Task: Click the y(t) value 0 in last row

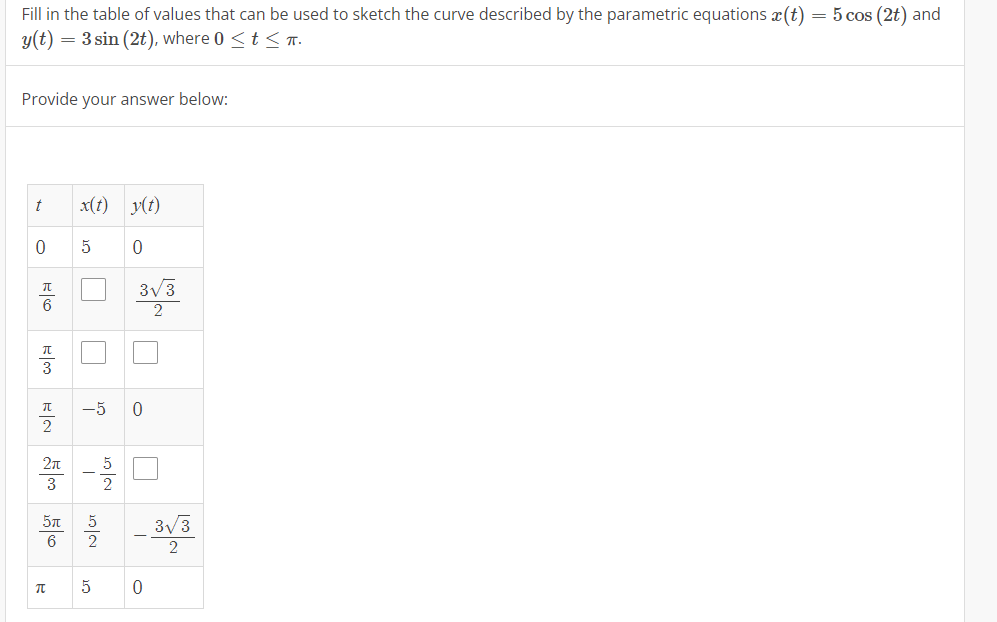Action: (x=136, y=587)
